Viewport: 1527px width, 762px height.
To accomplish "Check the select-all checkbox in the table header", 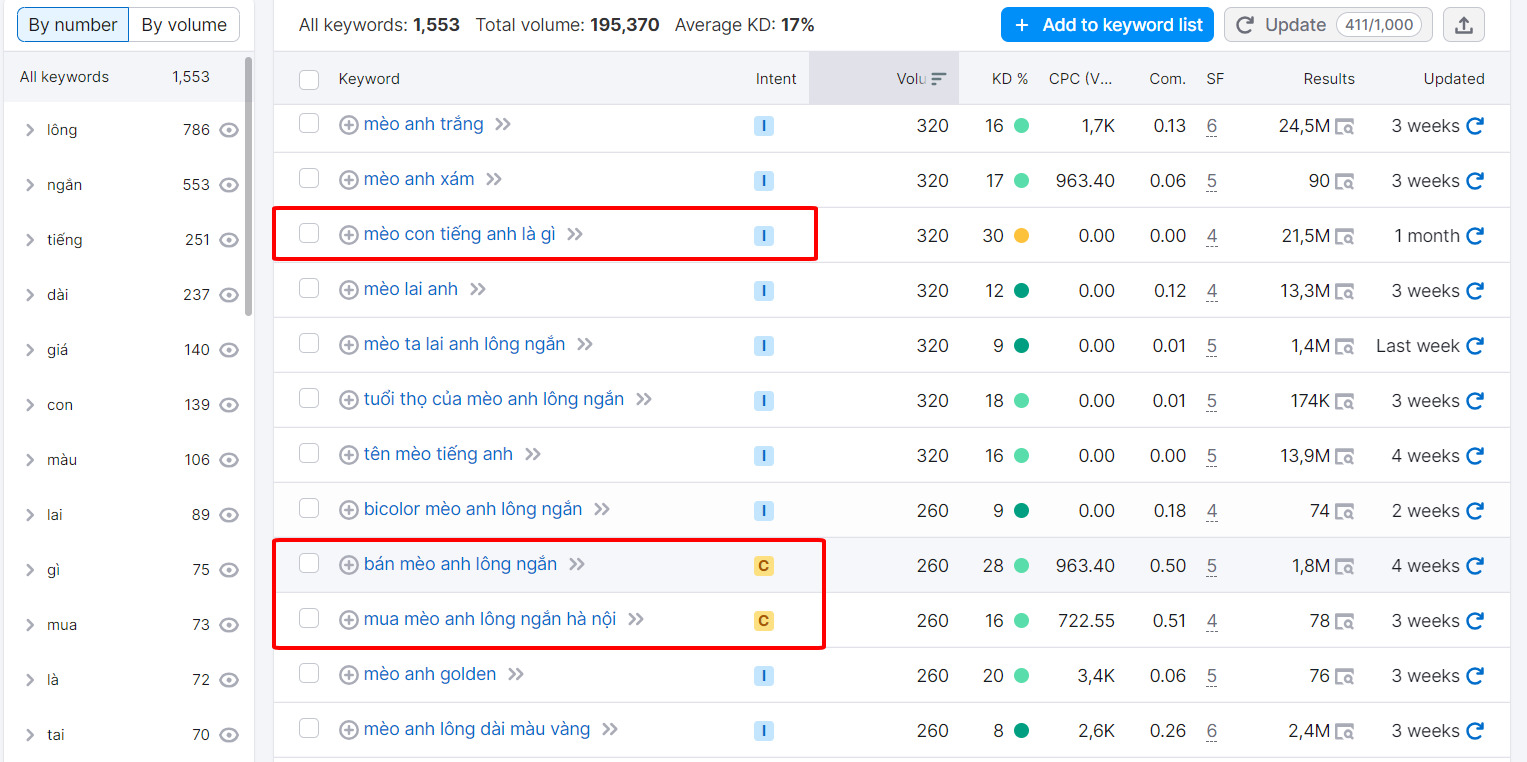I will coord(308,79).
